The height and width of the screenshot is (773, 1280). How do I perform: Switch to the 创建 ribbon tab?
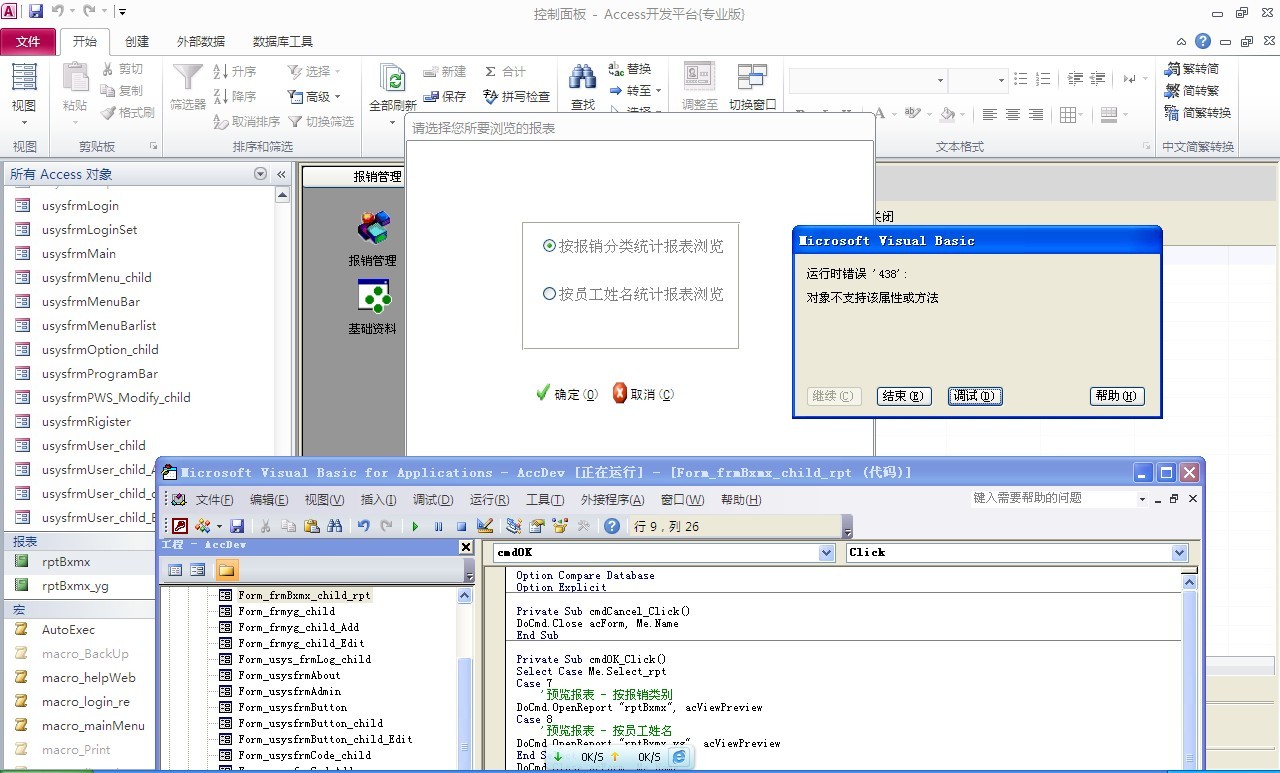tap(137, 41)
